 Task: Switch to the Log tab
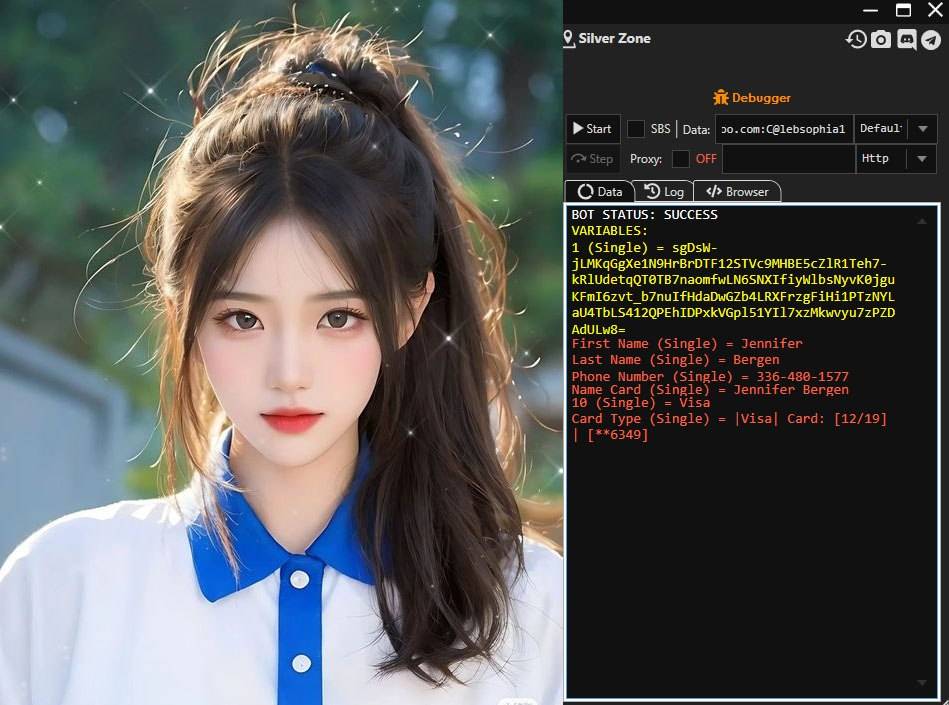click(664, 192)
